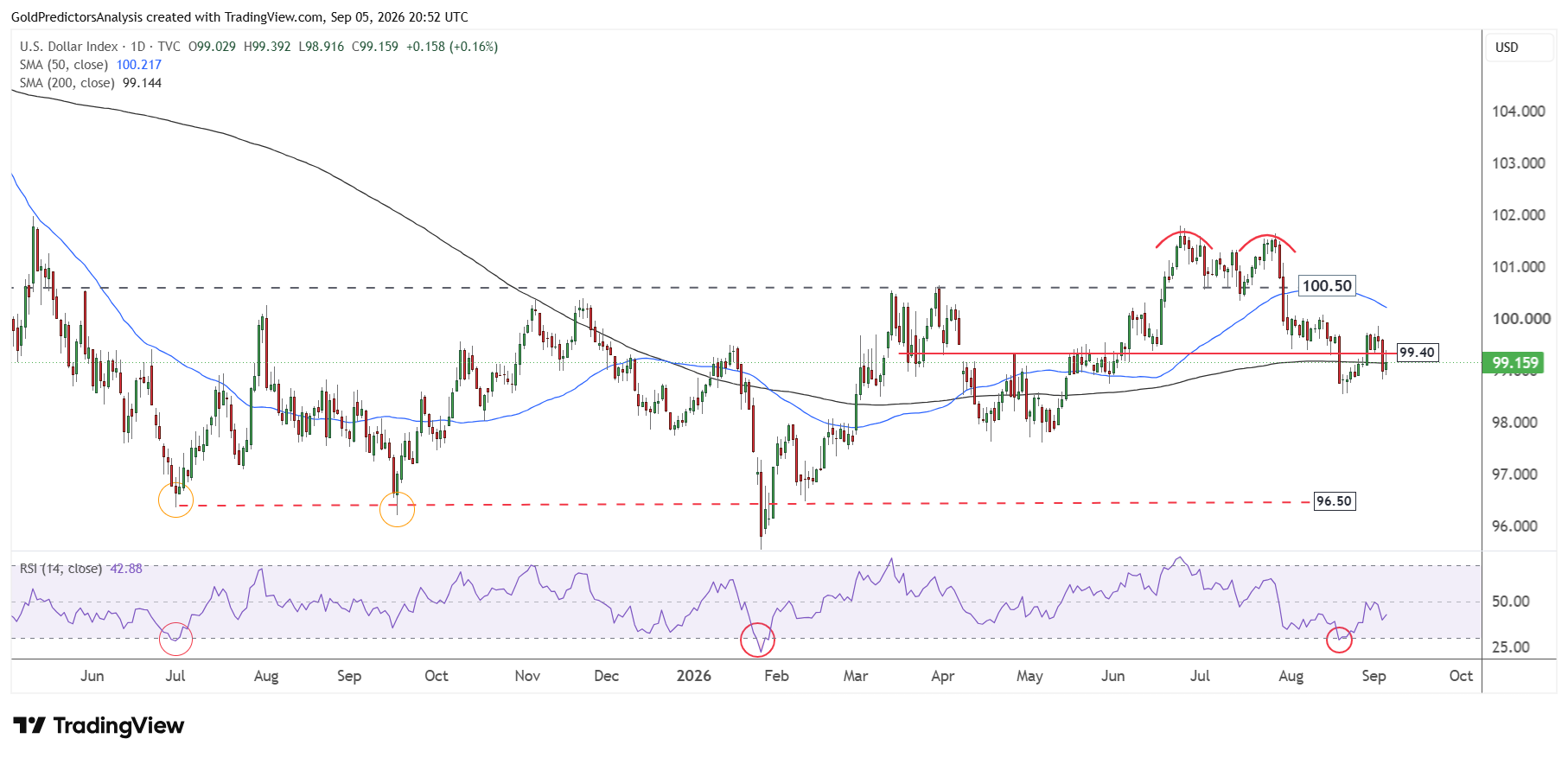Open the USD currency selector
Screen dimensions: 1568x758
tap(1519, 48)
